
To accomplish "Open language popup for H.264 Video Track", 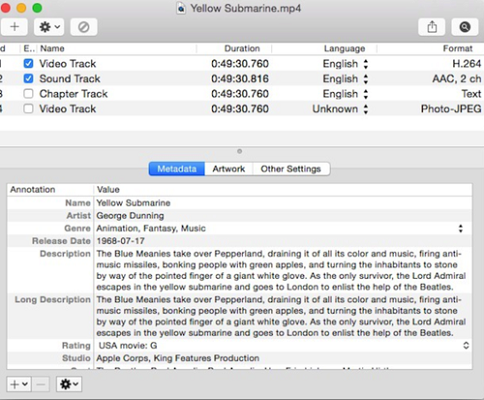I will click(x=366, y=64).
